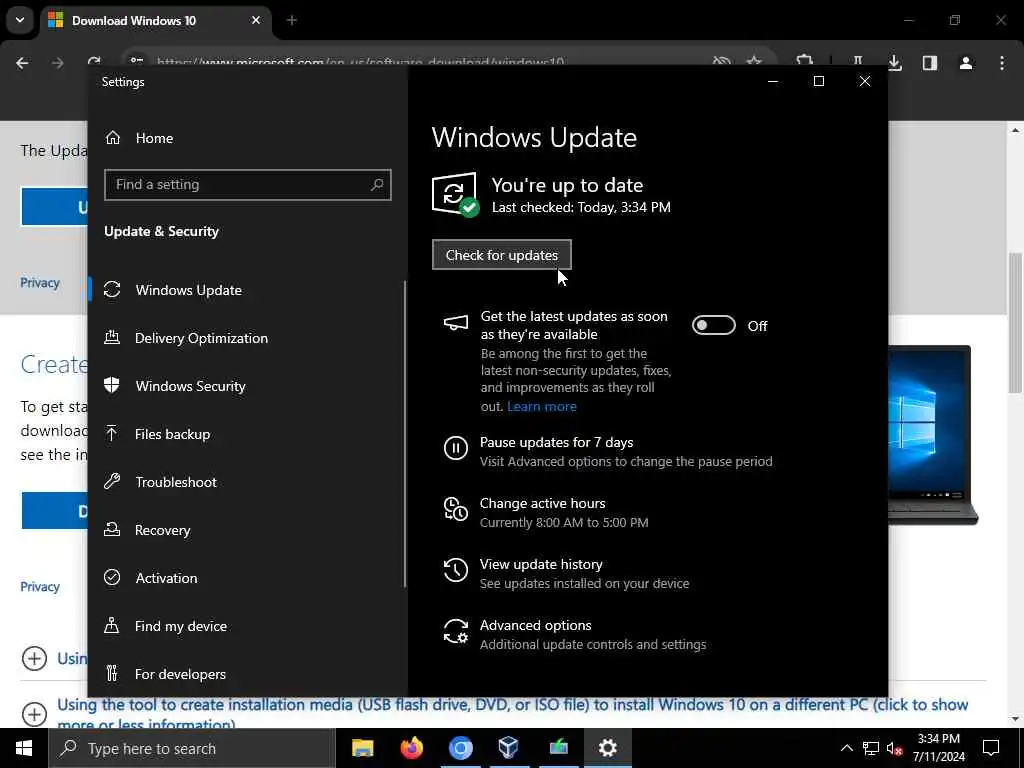Click the pause icon next to Pause updates
The image size is (1024, 768).
(456, 448)
